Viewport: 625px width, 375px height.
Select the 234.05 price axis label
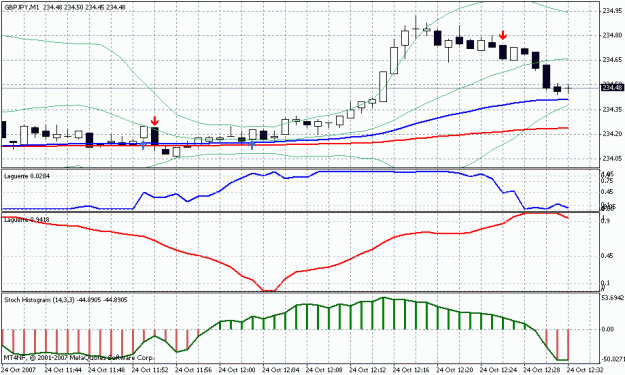(x=612, y=159)
